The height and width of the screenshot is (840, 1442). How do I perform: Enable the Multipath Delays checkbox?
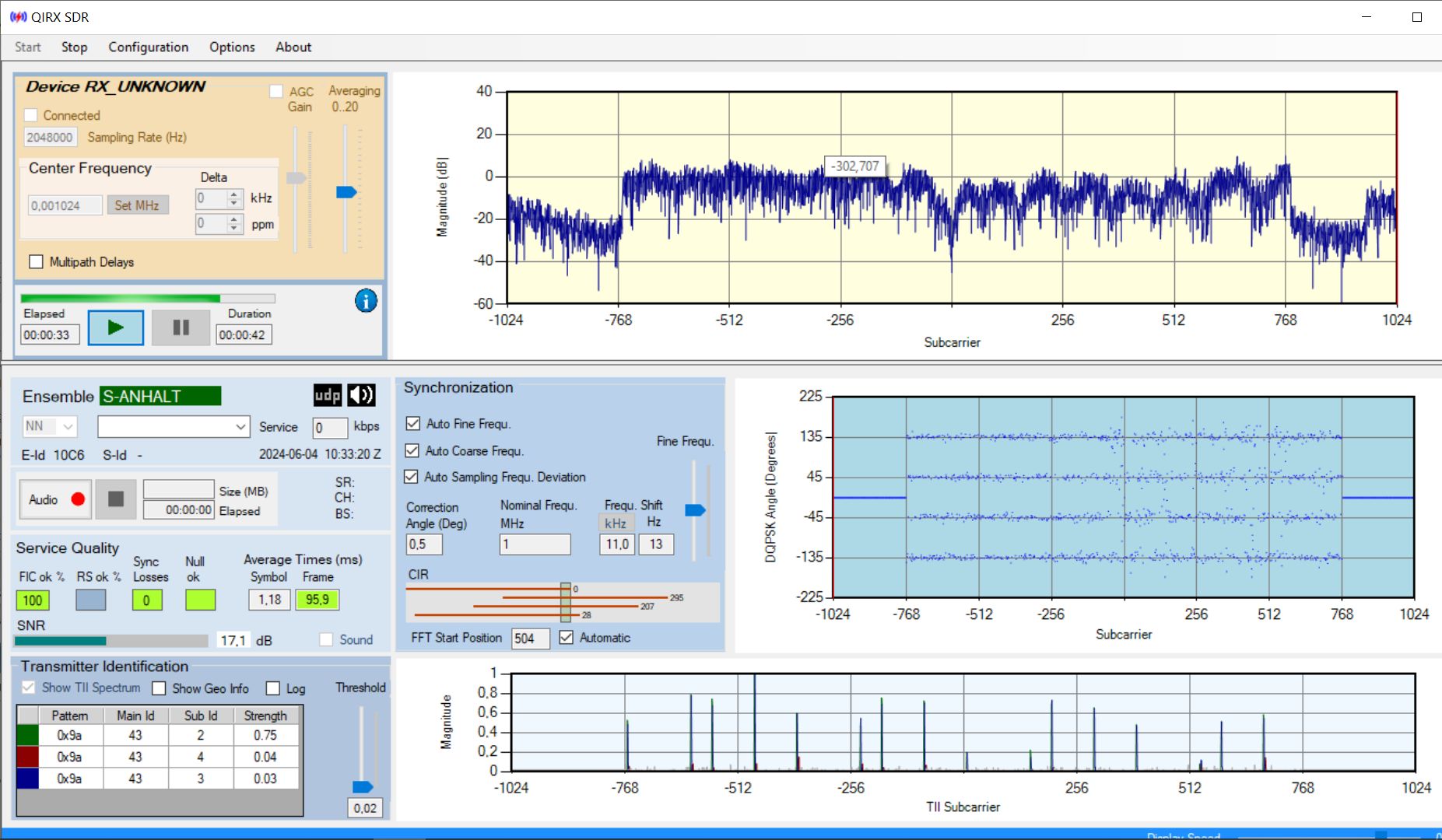point(36,262)
